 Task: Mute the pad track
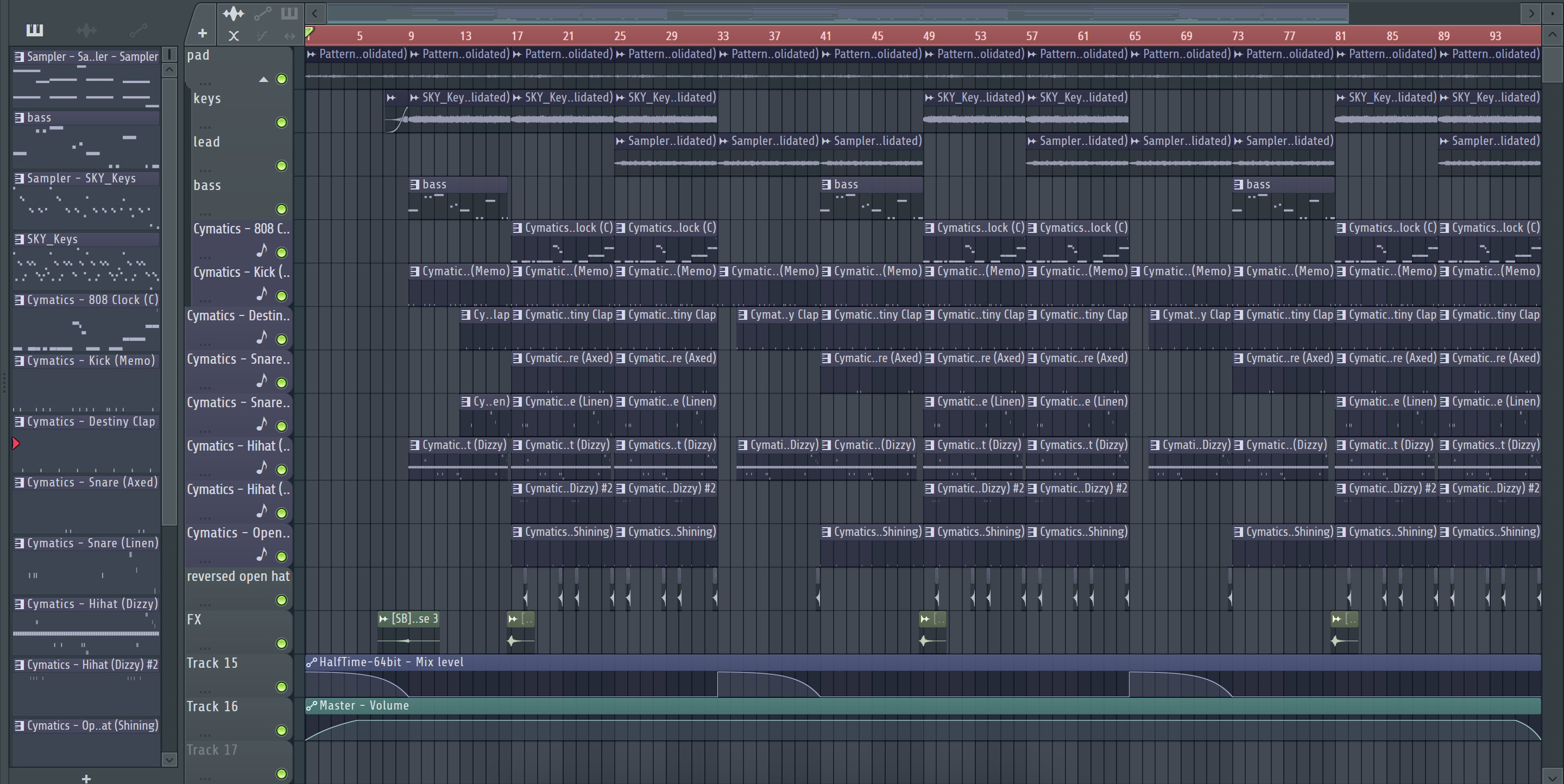(x=281, y=79)
